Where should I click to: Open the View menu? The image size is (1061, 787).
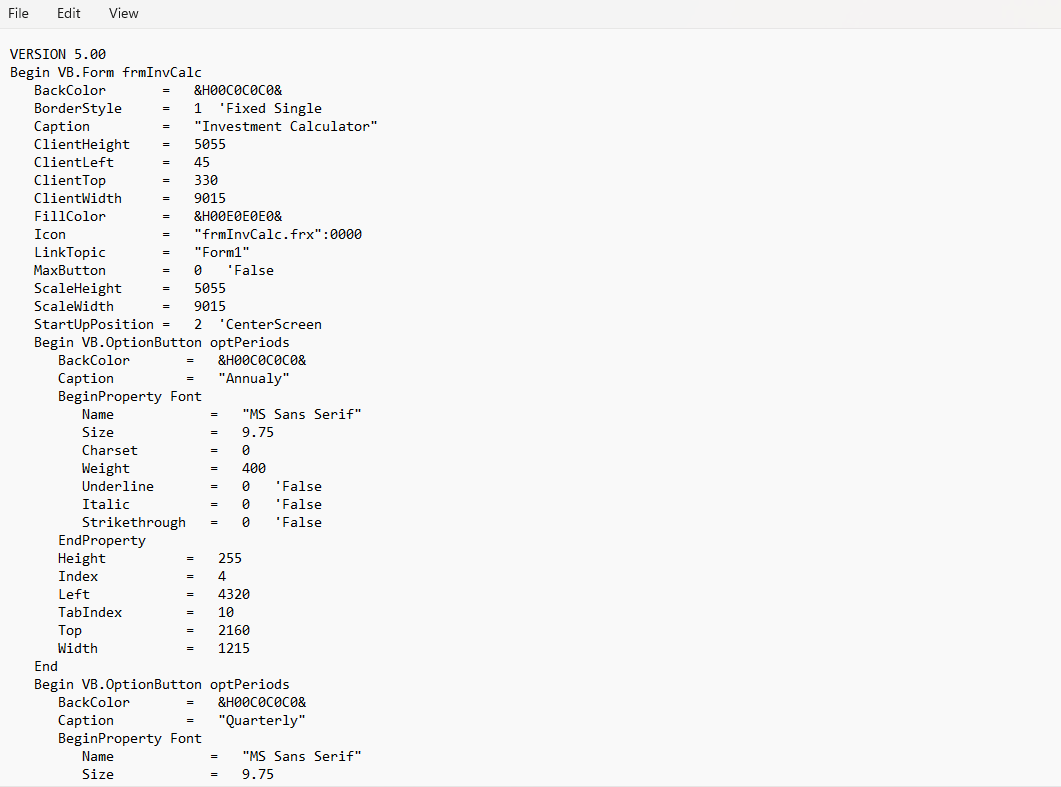[123, 13]
